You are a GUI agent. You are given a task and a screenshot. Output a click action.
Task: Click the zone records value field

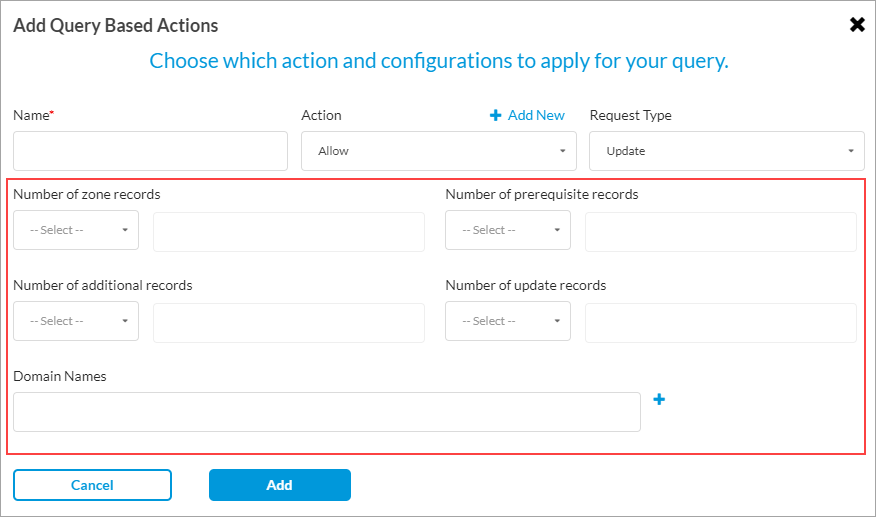pyautogui.click(x=288, y=231)
